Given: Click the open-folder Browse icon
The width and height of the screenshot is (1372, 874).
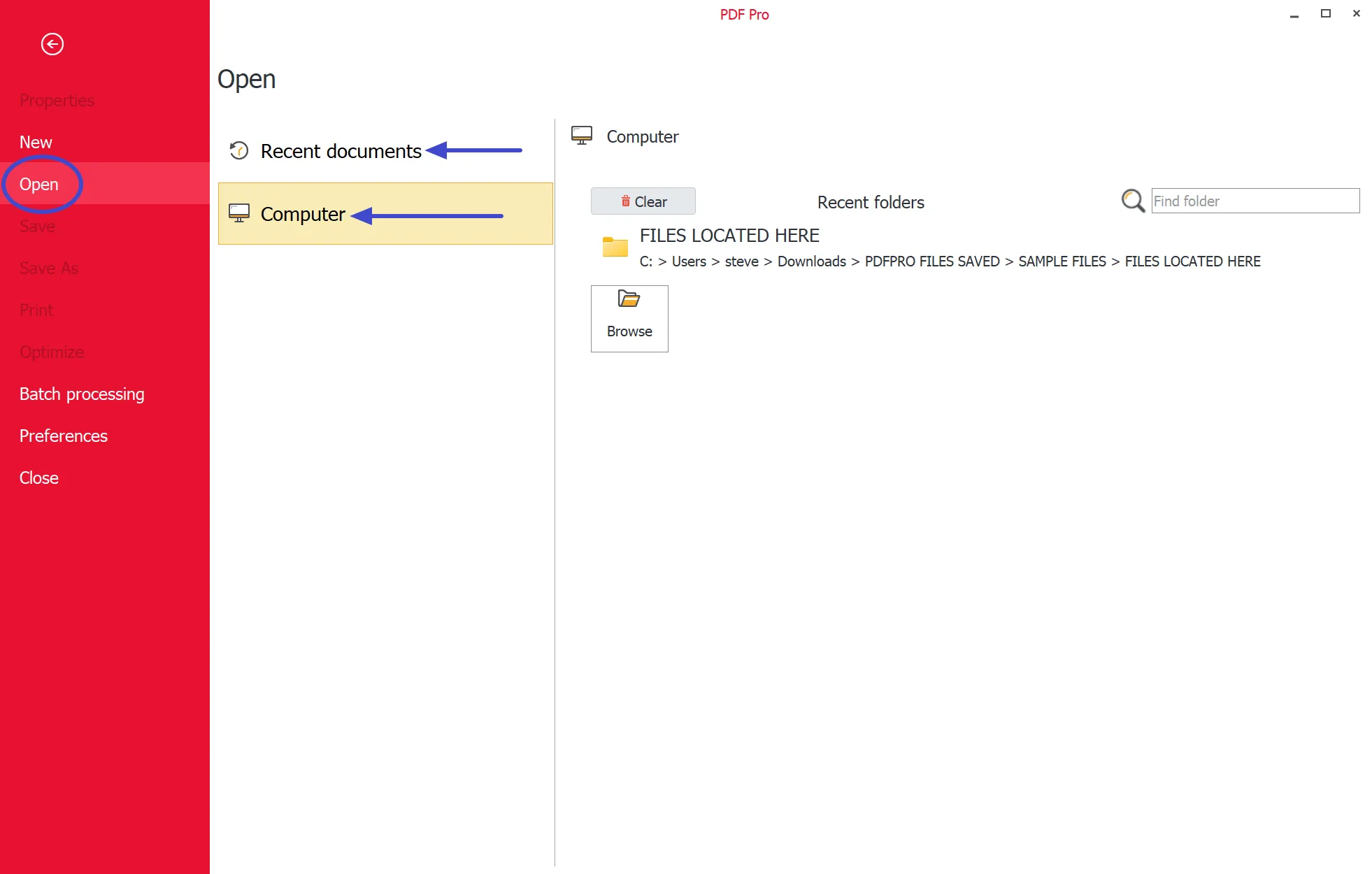Looking at the screenshot, I should 629,300.
